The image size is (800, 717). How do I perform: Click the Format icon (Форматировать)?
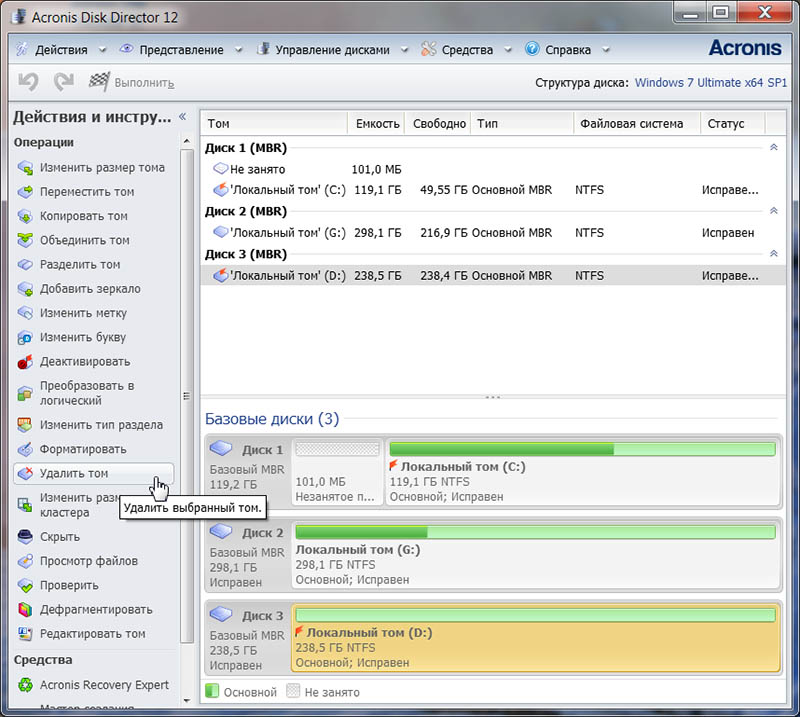[25, 449]
